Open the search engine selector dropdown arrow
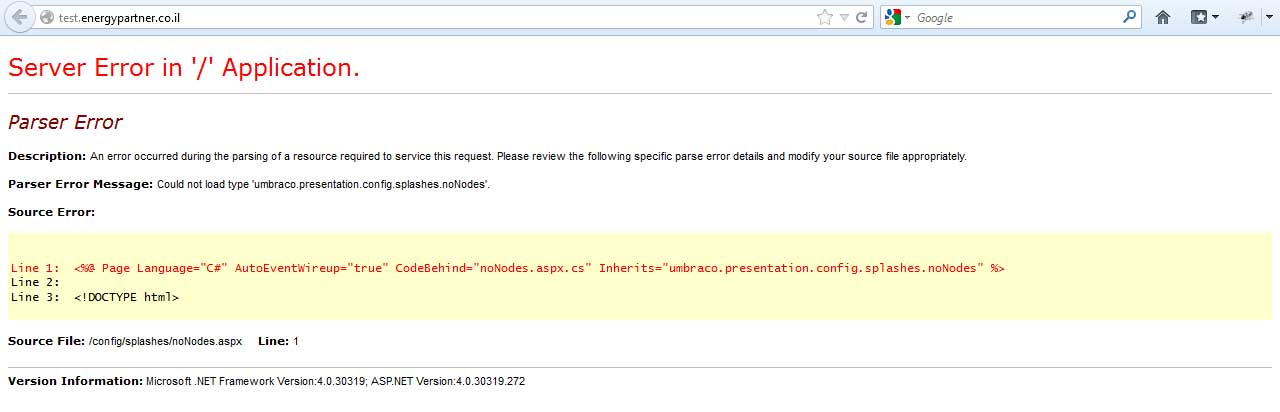The image size is (1280, 412). [x=908, y=18]
